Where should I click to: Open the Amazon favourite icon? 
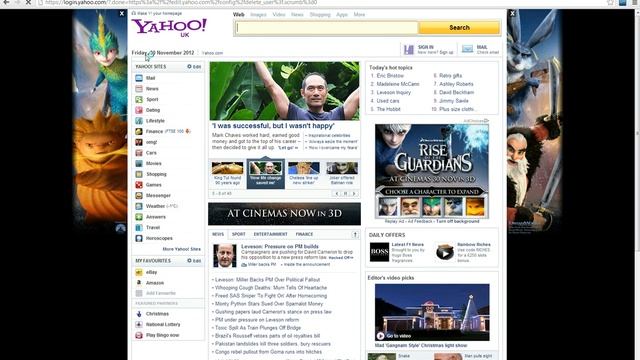139,282
